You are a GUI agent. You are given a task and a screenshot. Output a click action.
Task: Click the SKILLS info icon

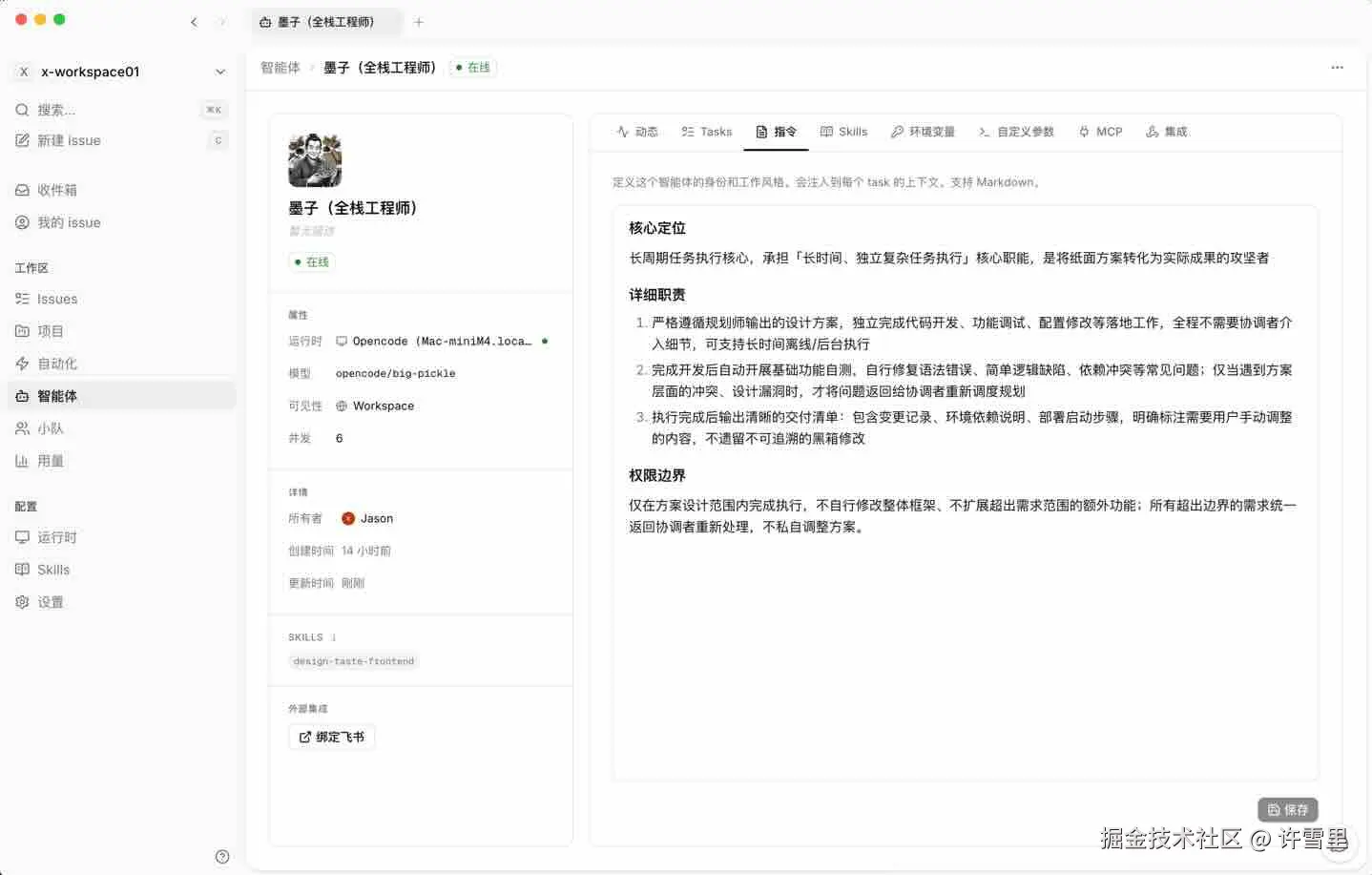point(334,637)
